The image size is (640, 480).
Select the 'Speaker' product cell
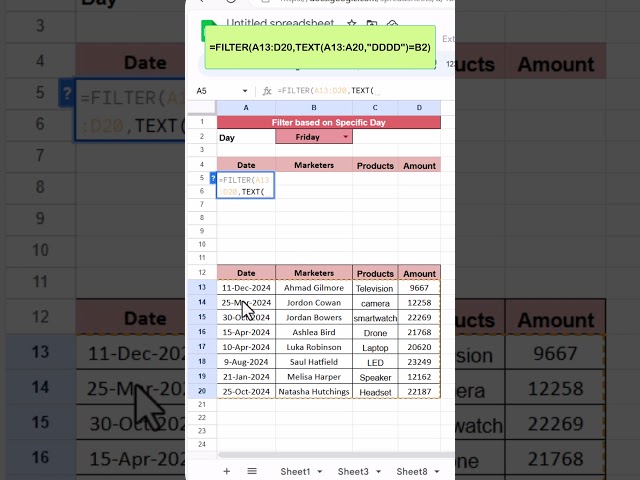pos(375,377)
